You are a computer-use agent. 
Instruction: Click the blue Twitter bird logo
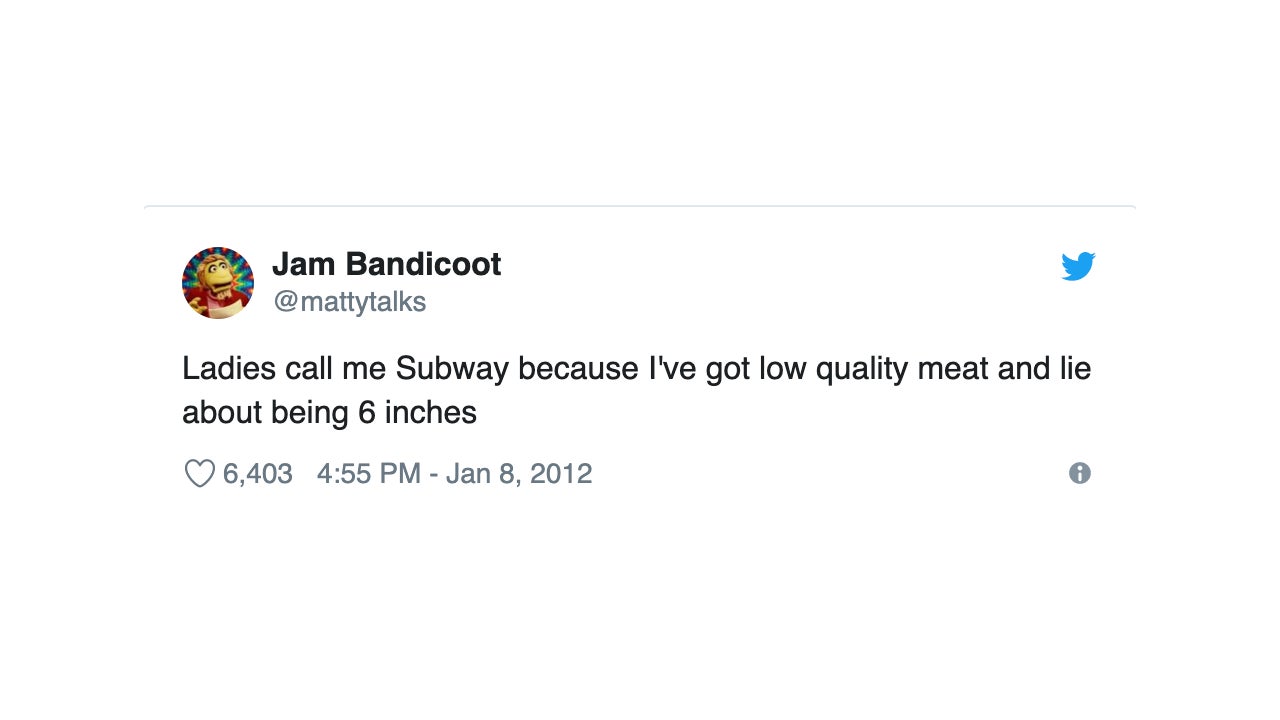(x=1078, y=267)
